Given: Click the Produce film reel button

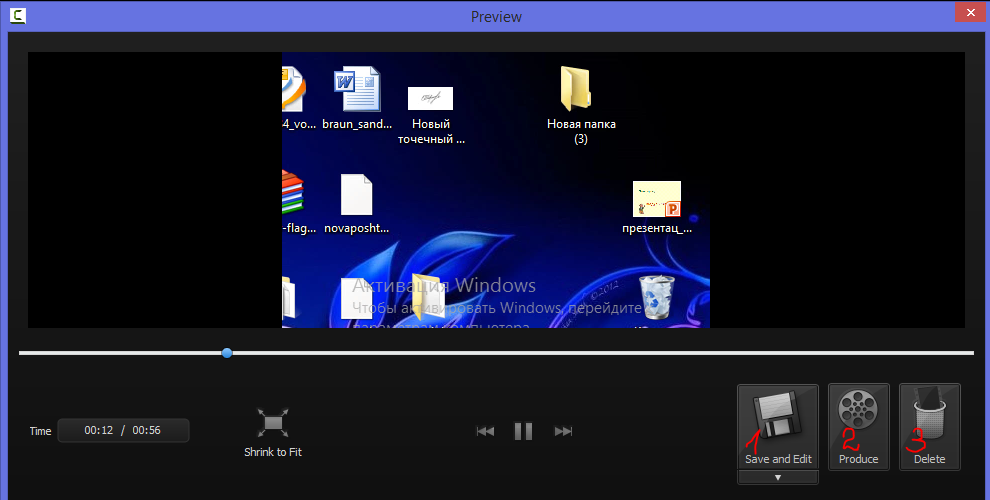Looking at the screenshot, I should [x=858, y=427].
